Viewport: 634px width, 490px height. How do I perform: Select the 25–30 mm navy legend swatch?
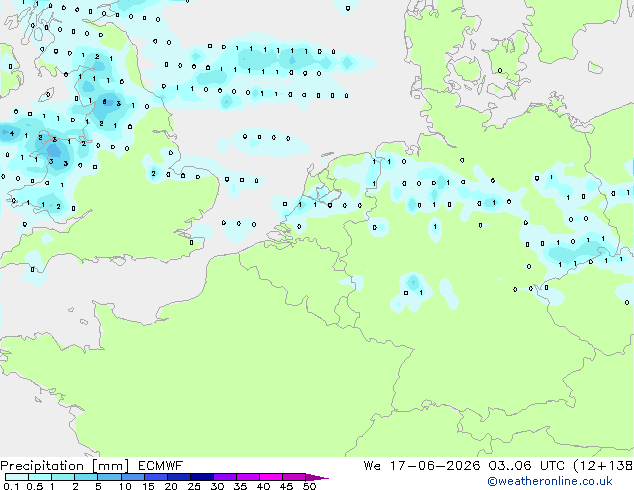click(x=202, y=477)
